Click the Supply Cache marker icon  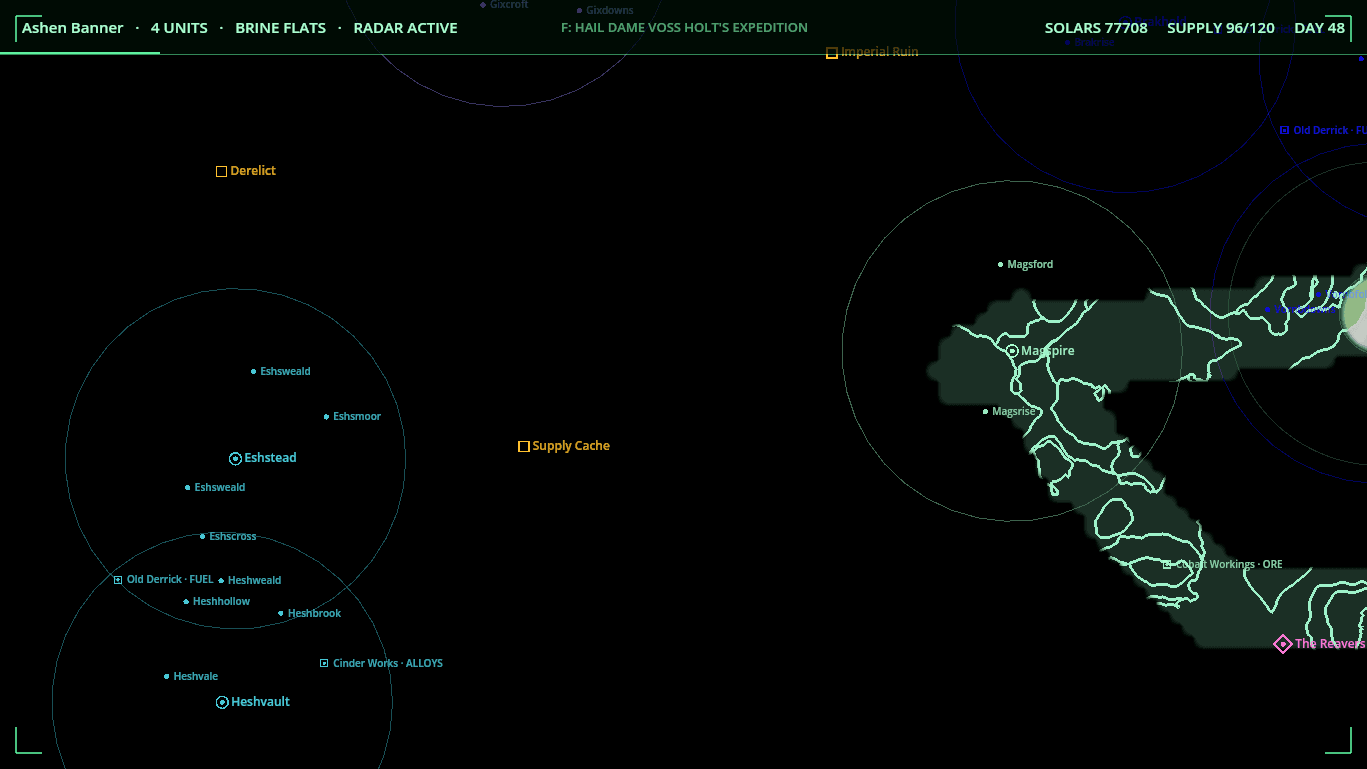tap(523, 446)
